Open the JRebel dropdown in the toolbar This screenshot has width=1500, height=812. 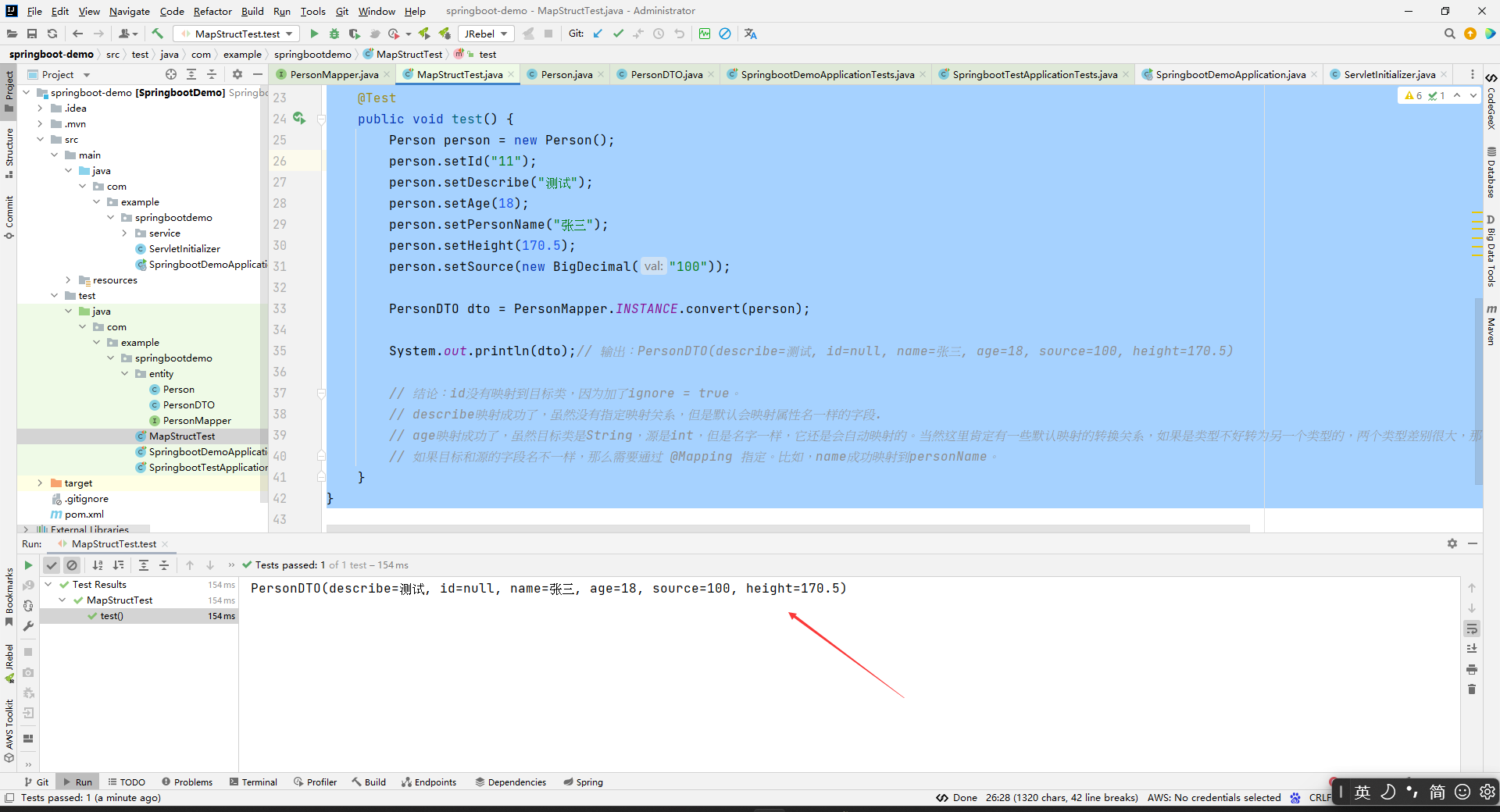pyautogui.click(x=486, y=34)
